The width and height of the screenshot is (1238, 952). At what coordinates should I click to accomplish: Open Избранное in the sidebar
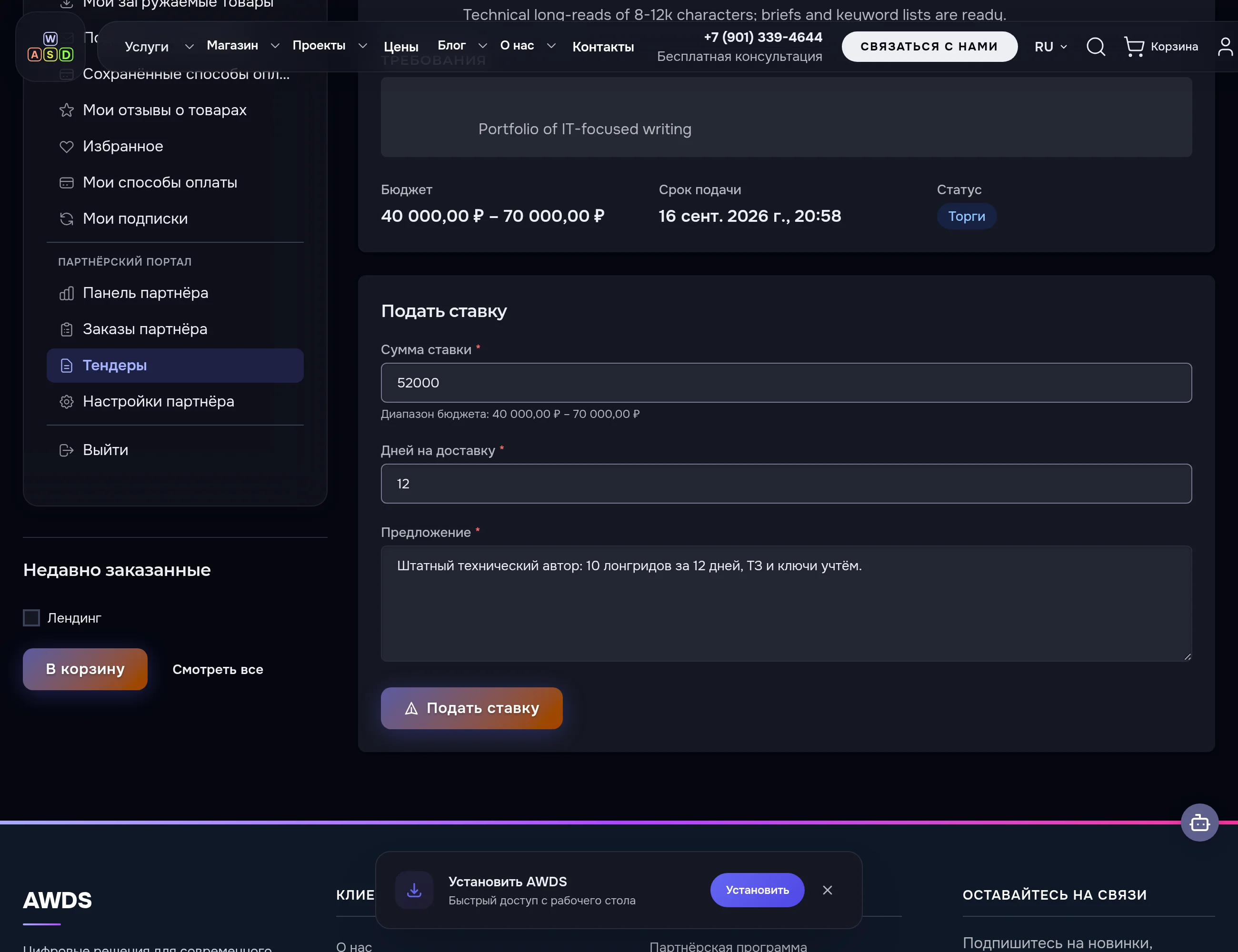pos(175,146)
